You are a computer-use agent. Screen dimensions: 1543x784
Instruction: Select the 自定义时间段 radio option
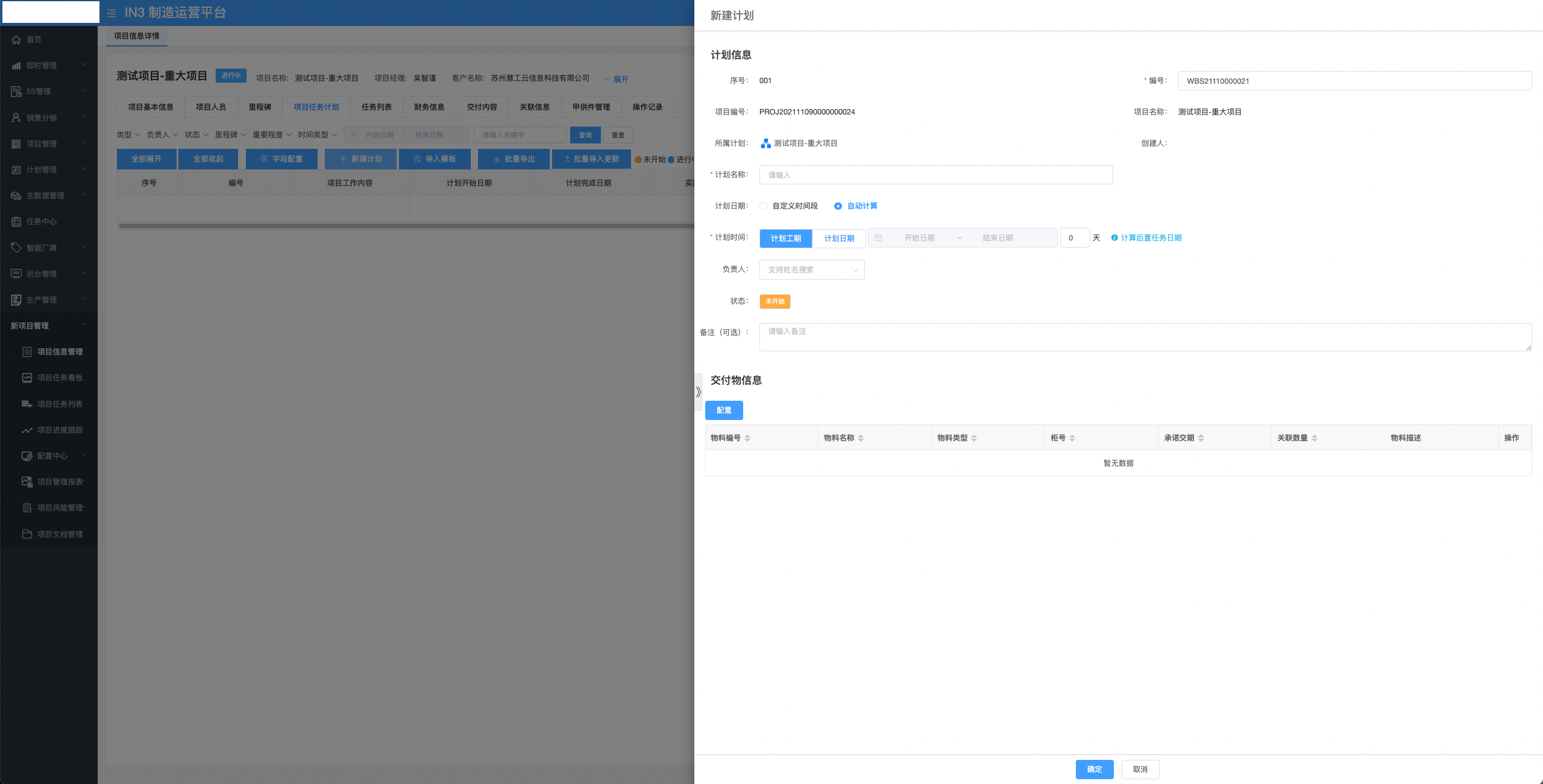pos(764,206)
